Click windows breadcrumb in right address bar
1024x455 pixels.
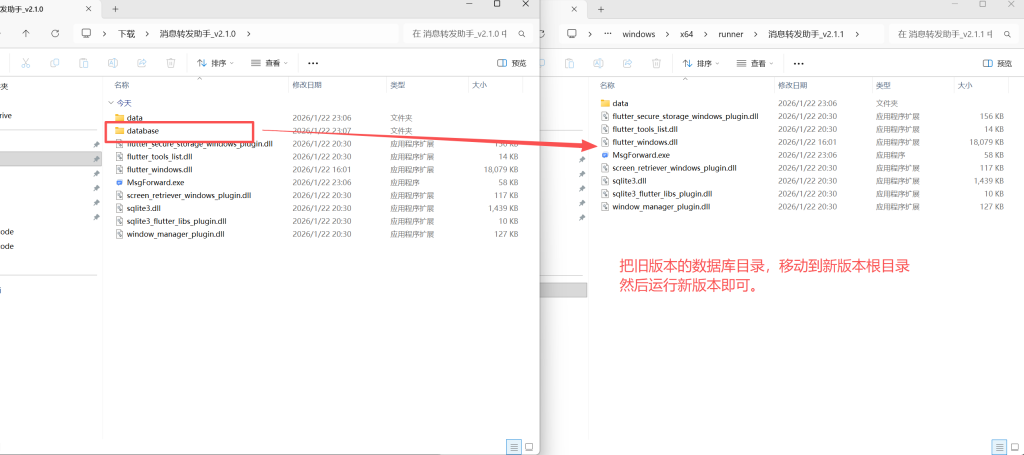(x=639, y=34)
